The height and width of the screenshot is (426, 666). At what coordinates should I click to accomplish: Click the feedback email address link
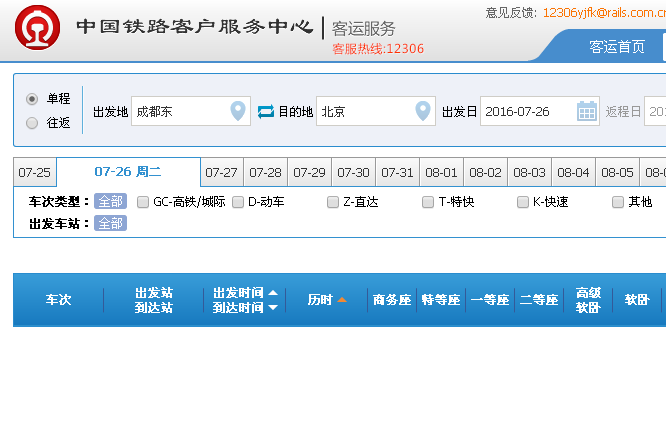[x=604, y=13]
